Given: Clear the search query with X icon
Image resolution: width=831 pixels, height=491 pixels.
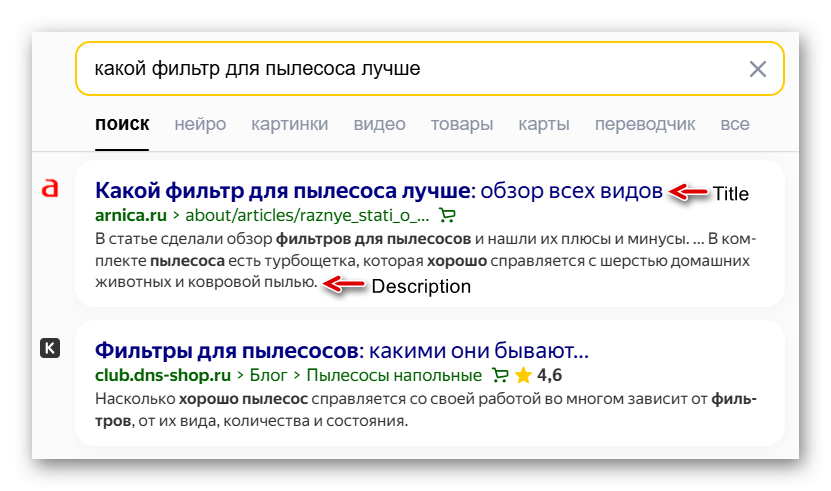Looking at the screenshot, I should coord(758,68).
